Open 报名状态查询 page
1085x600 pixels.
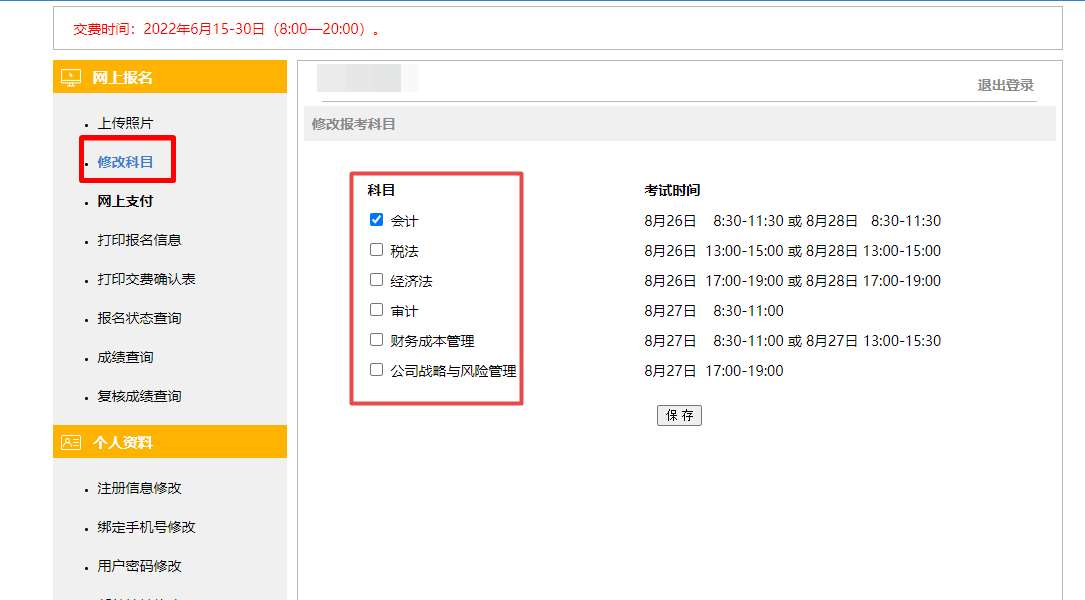click(139, 318)
